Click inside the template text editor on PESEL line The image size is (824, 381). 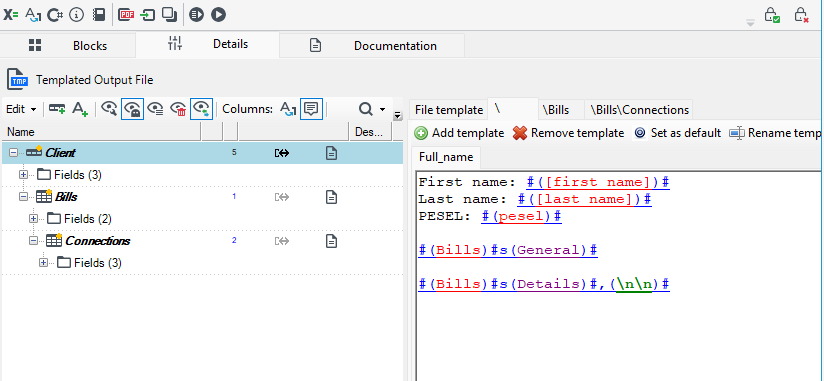coord(490,217)
